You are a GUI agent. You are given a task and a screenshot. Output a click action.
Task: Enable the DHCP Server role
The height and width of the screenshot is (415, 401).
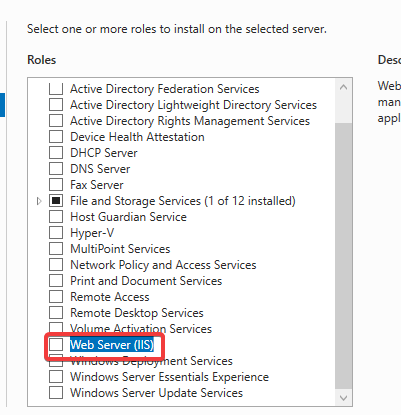tap(56, 153)
